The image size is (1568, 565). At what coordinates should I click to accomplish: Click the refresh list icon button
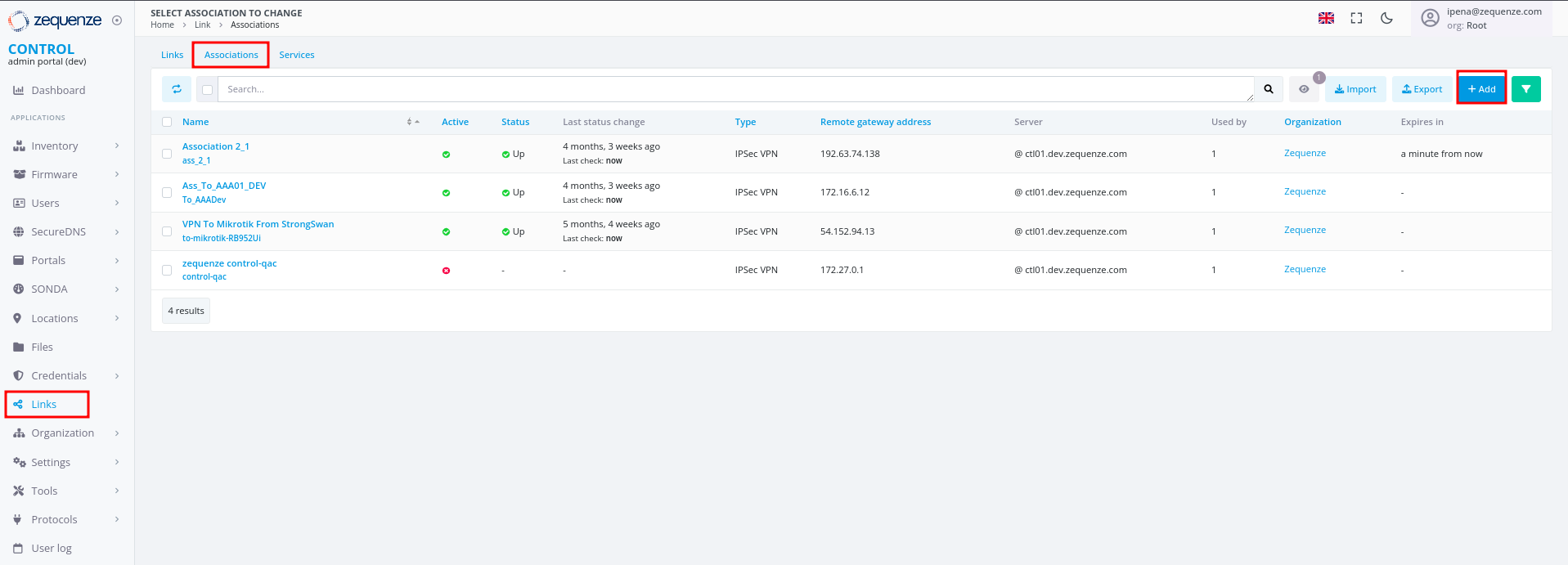(177, 89)
